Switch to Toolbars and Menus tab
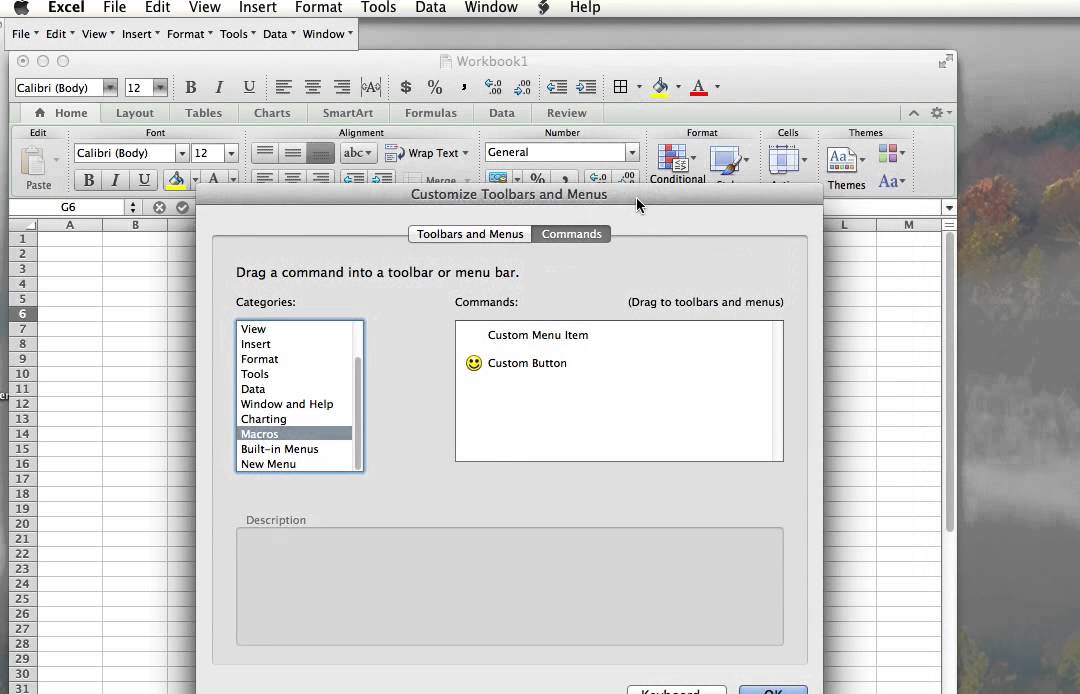Viewport: 1080px width, 694px height. (470, 234)
